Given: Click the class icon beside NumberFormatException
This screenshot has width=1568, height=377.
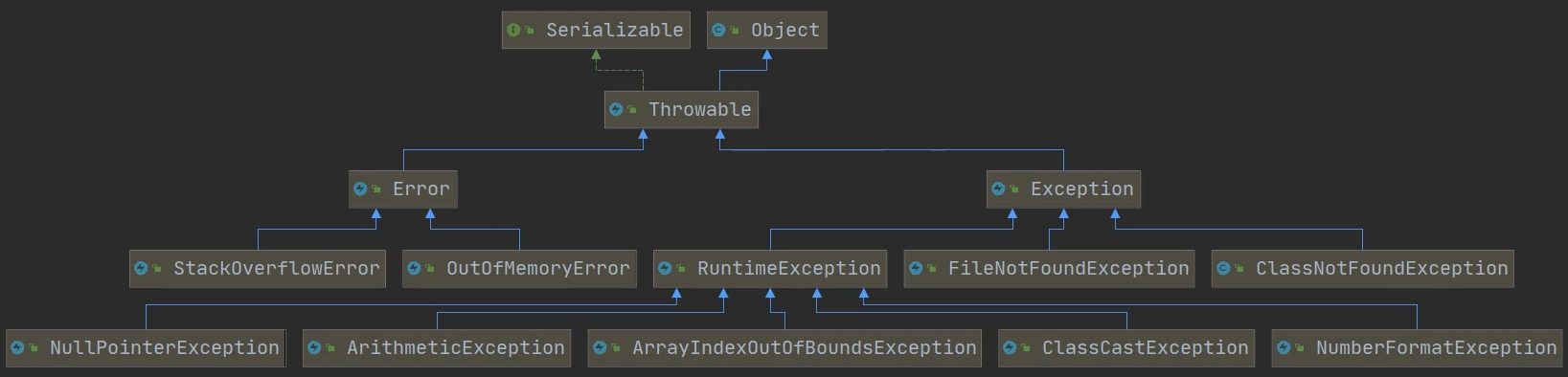Looking at the screenshot, I should coord(1284,348).
